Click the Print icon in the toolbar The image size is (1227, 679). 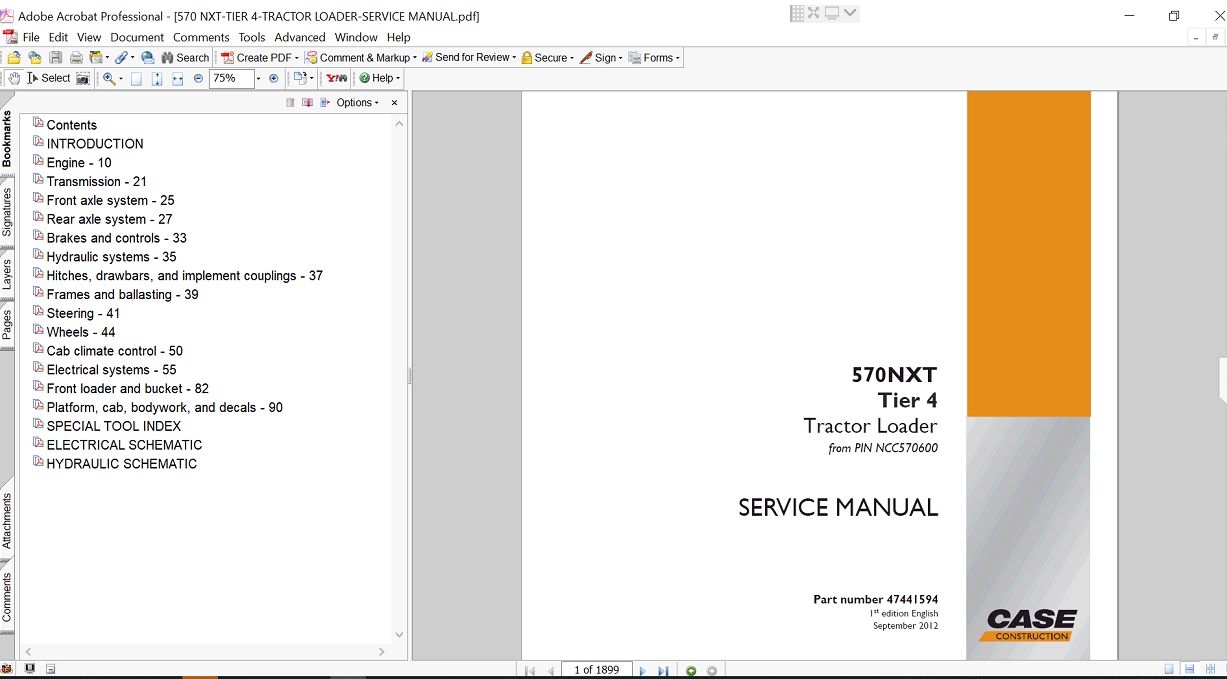(75, 58)
